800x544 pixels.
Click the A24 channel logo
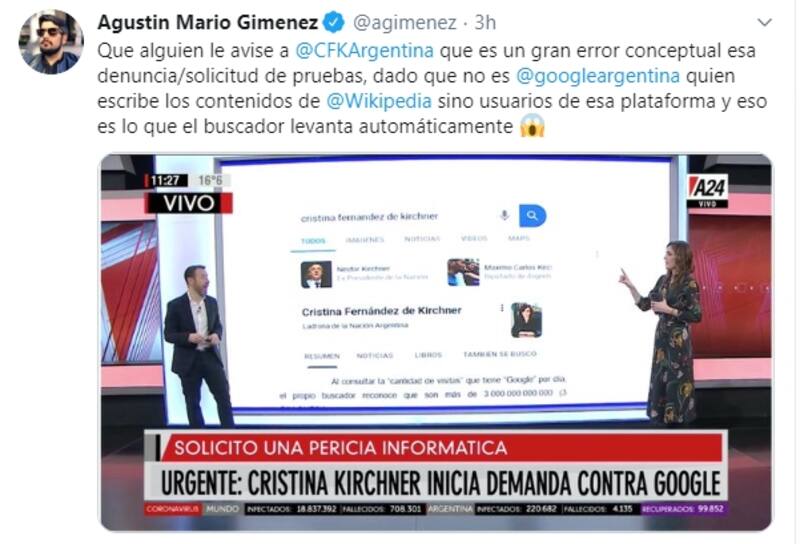pos(707,191)
